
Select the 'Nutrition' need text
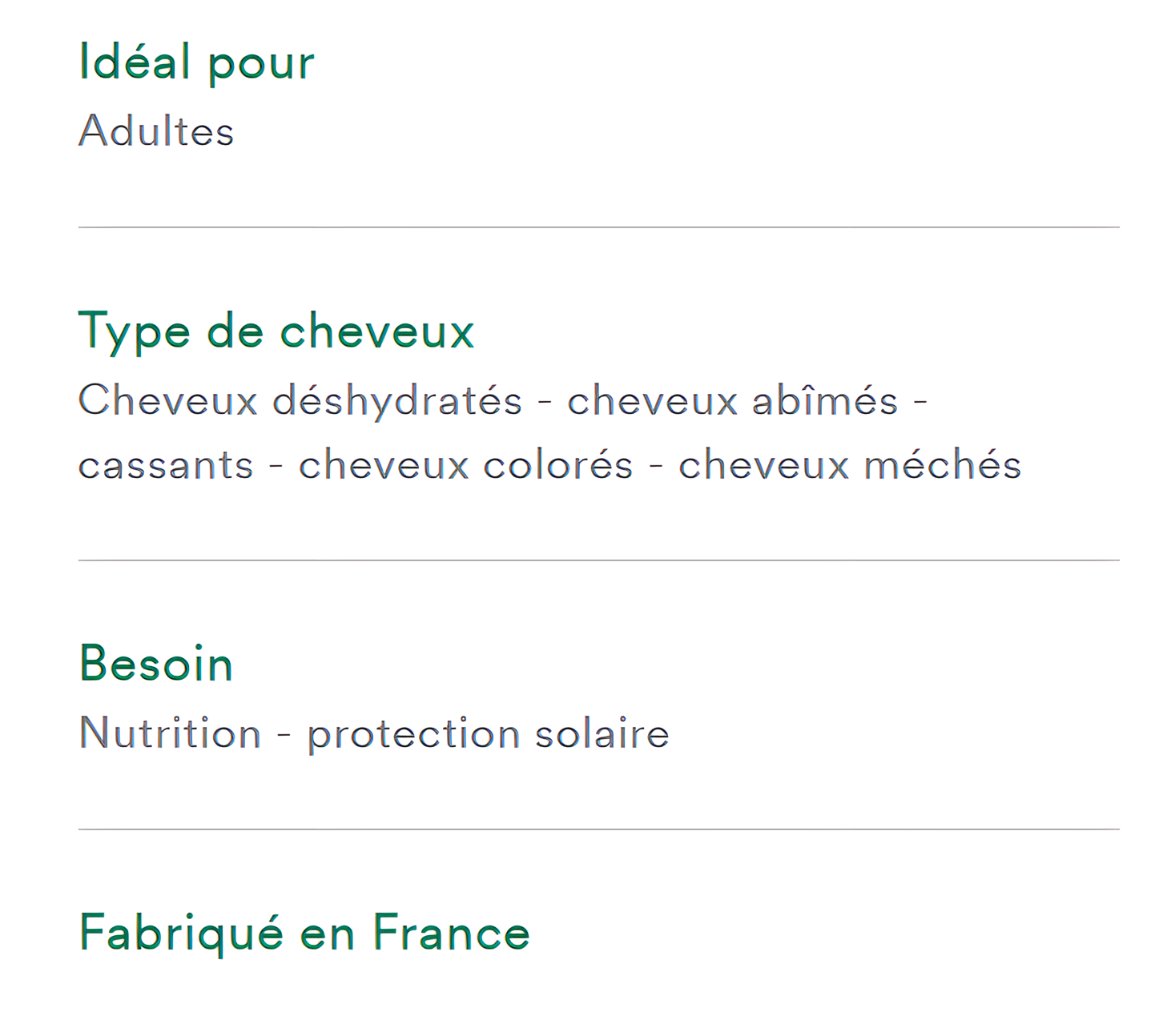pyautogui.click(x=170, y=733)
